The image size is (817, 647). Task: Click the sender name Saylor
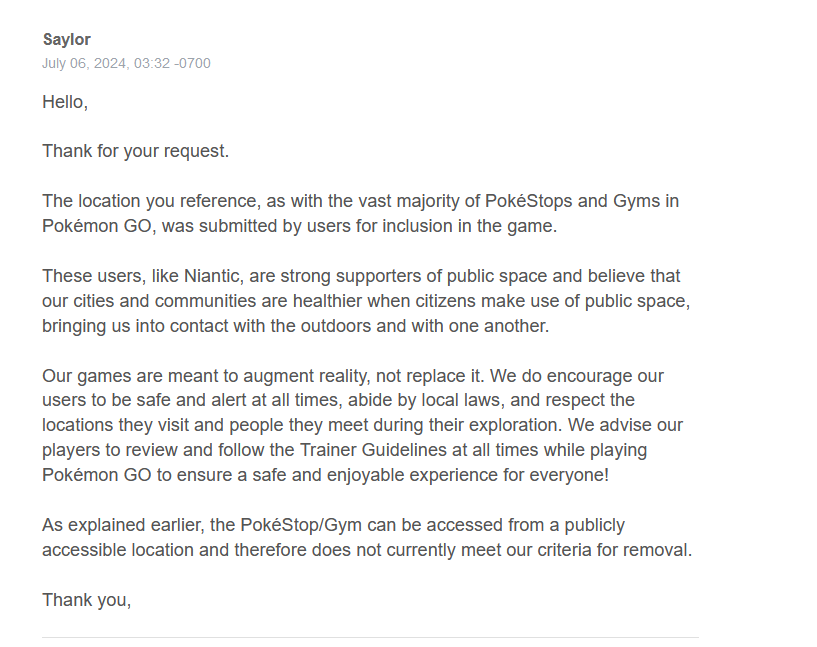click(x=66, y=40)
